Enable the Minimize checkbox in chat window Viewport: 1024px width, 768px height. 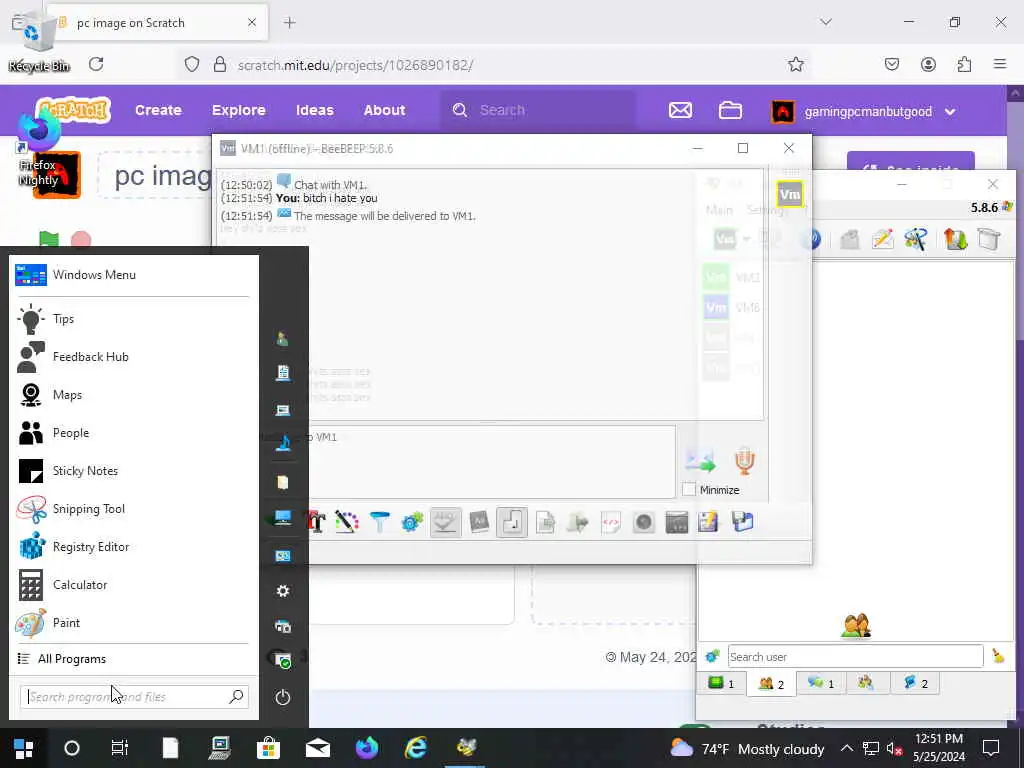688,489
